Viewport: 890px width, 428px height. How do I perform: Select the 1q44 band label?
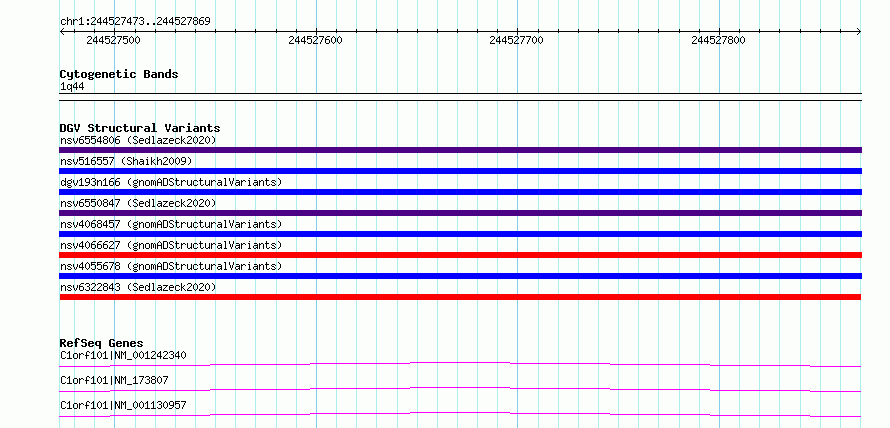click(x=72, y=87)
